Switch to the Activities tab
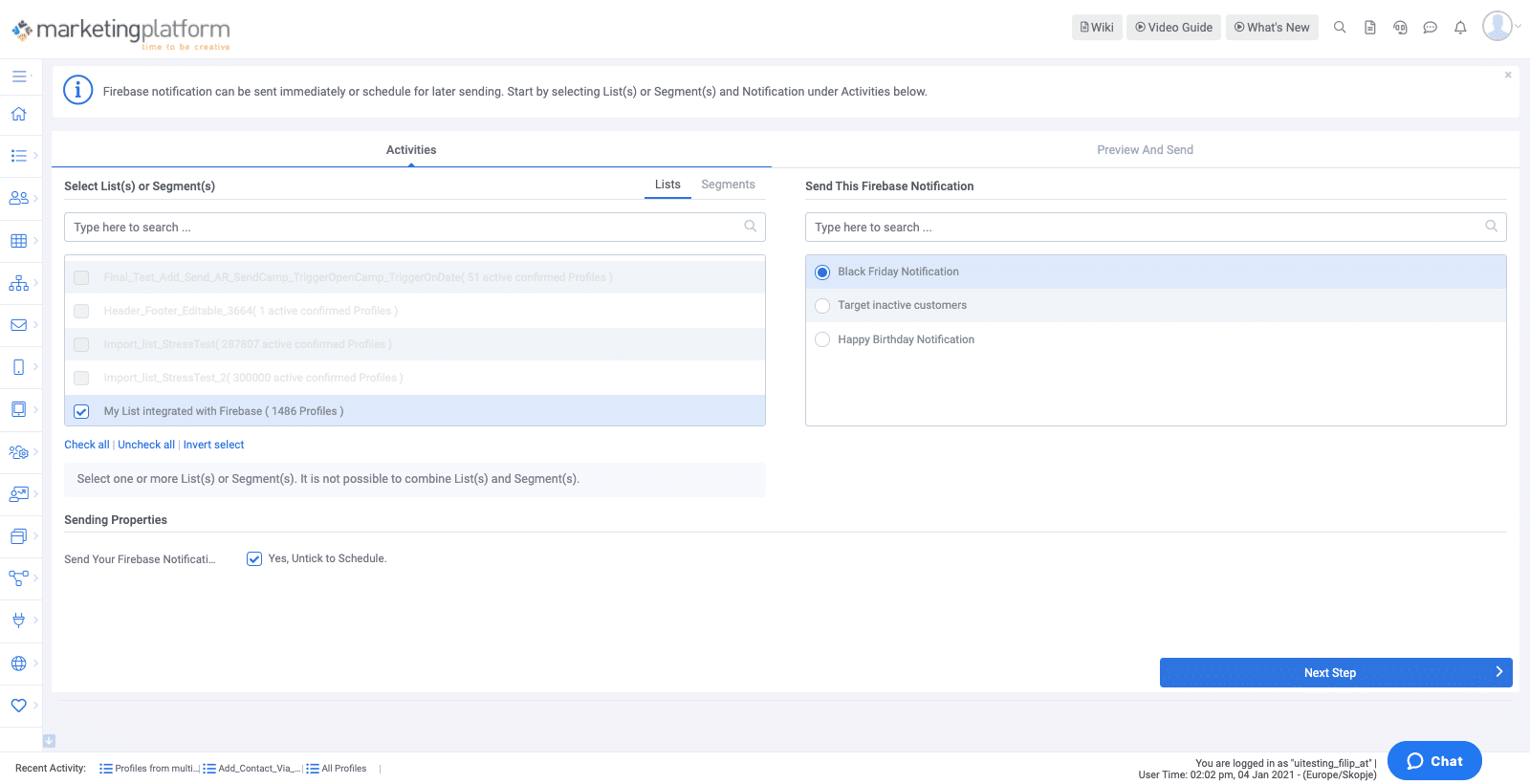The height and width of the screenshot is (784, 1530). 411,150
